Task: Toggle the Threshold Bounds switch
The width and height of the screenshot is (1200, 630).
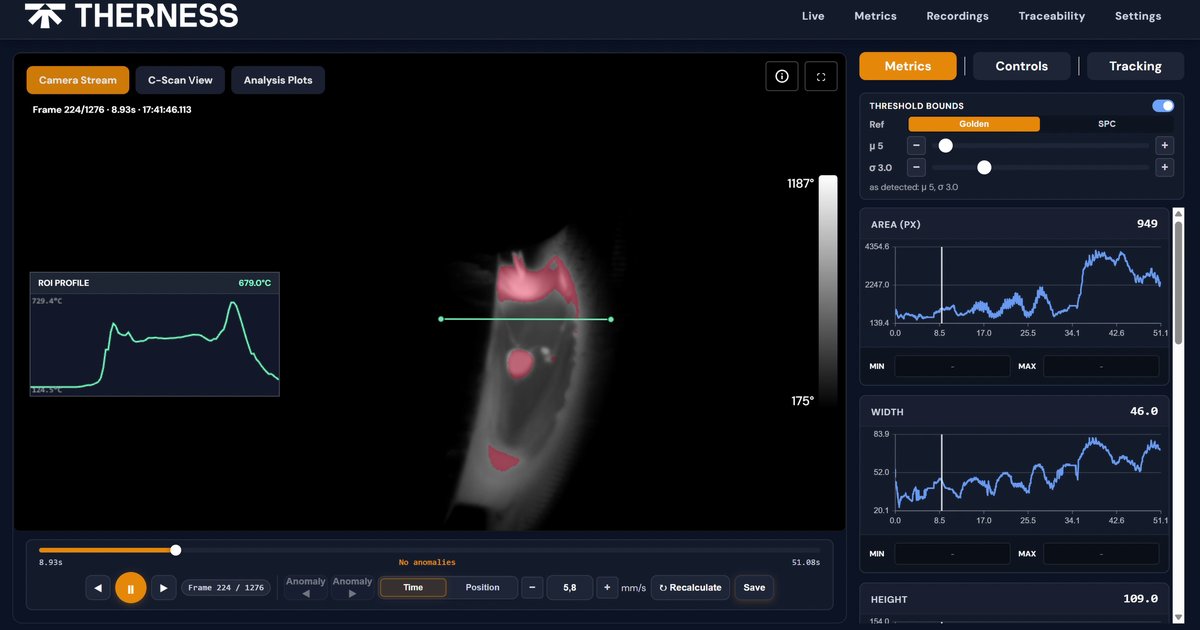Action: pyautogui.click(x=1163, y=106)
